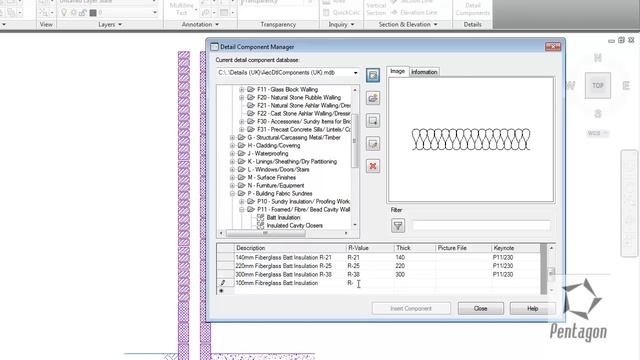Select Insulated Cavity Closers tree item

294,226
